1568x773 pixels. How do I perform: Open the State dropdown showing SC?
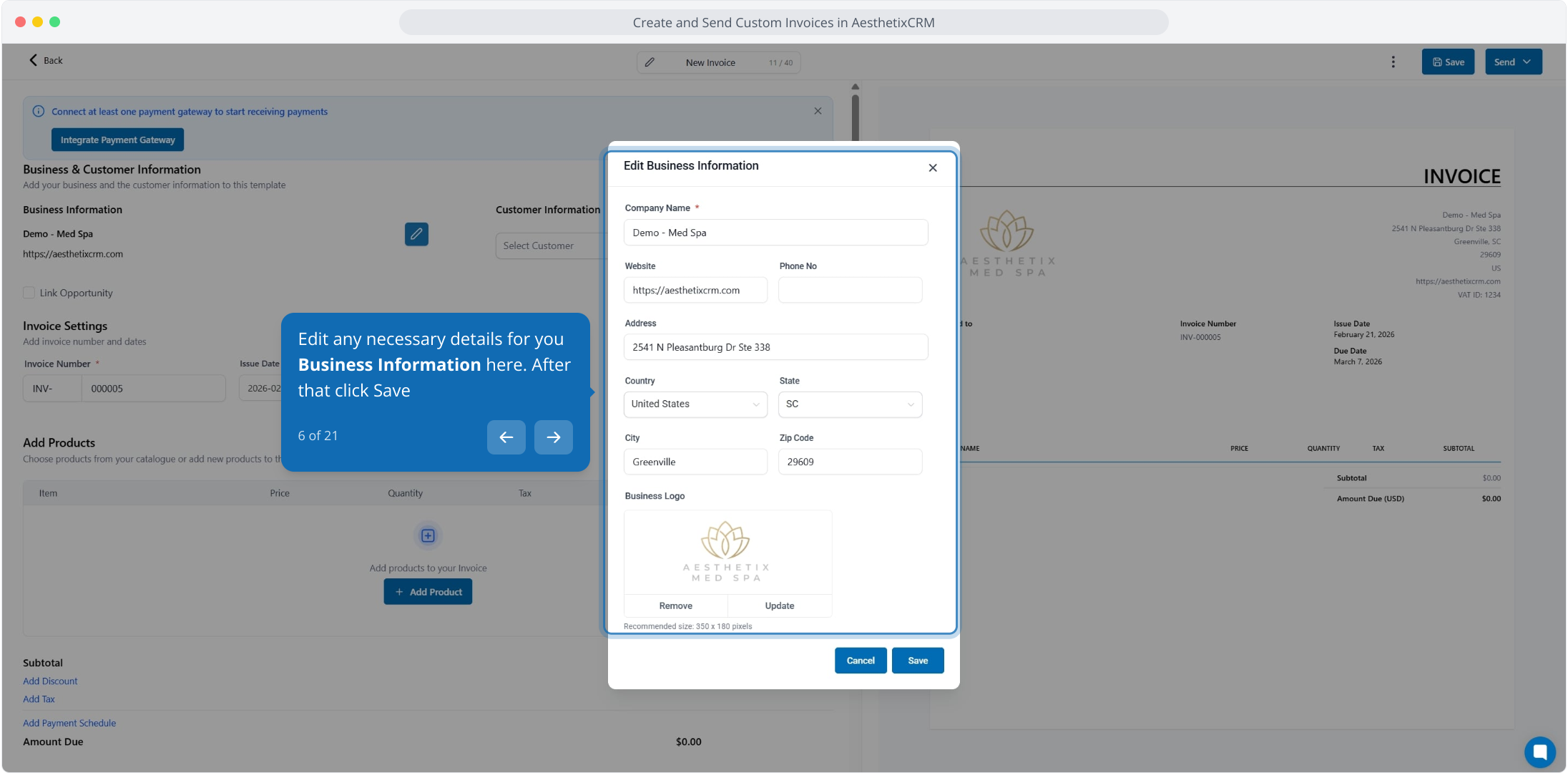pos(849,404)
